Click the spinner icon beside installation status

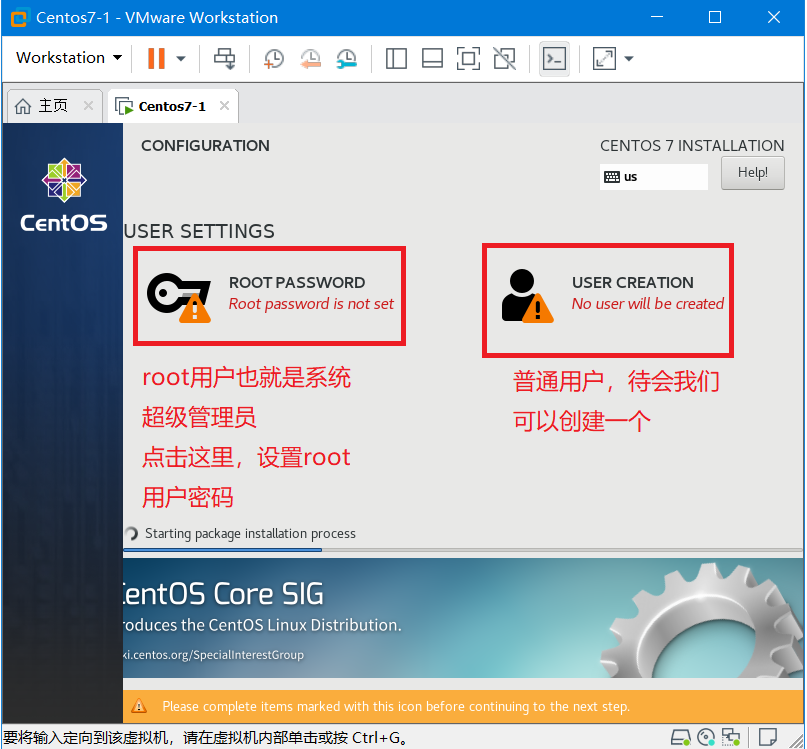pos(131,533)
